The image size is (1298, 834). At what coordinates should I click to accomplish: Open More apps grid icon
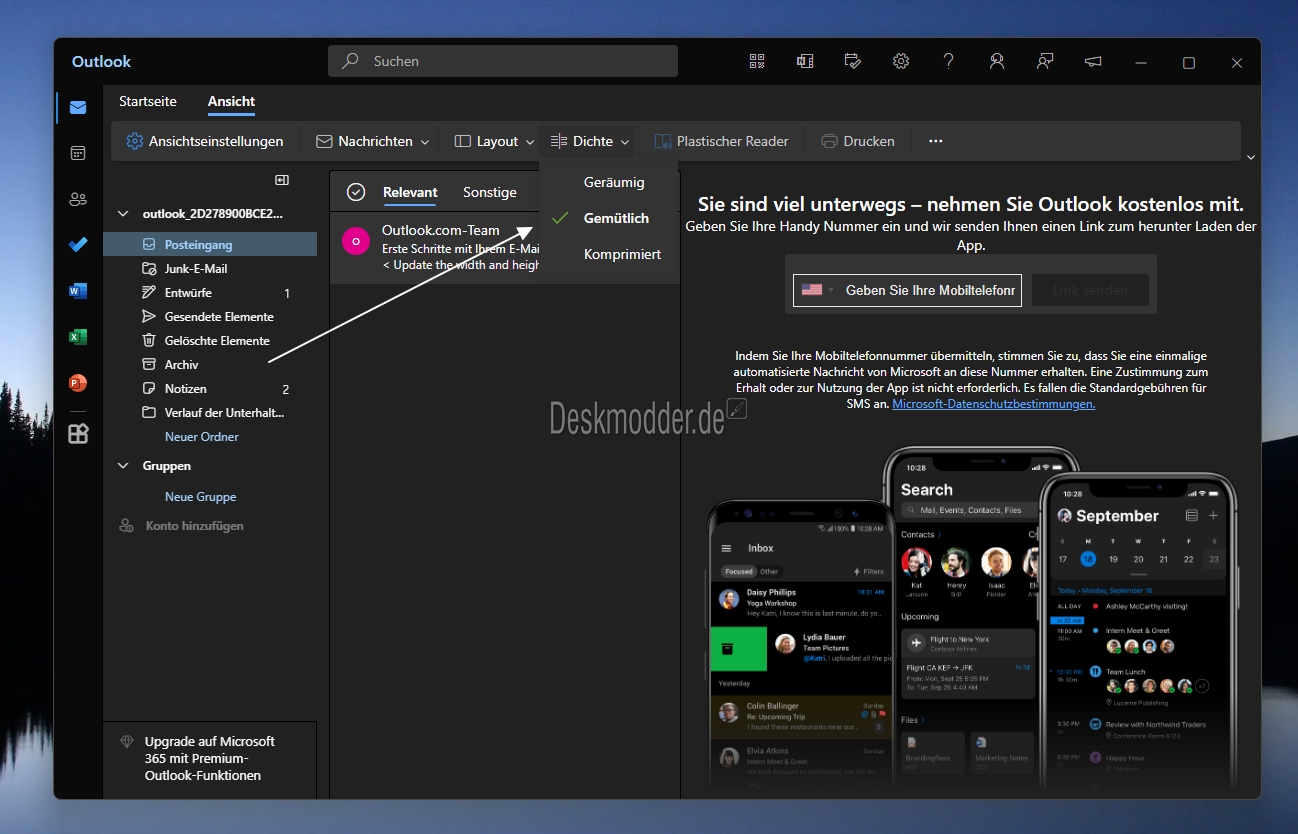[x=78, y=434]
